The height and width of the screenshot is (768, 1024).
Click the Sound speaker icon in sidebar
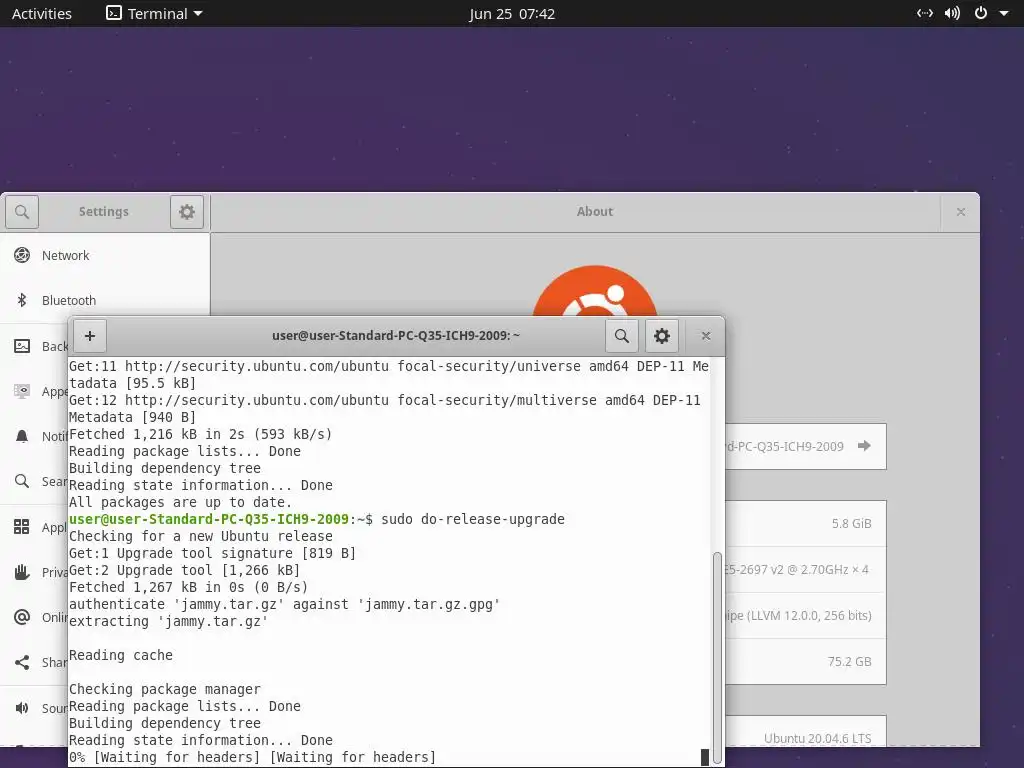point(22,708)
